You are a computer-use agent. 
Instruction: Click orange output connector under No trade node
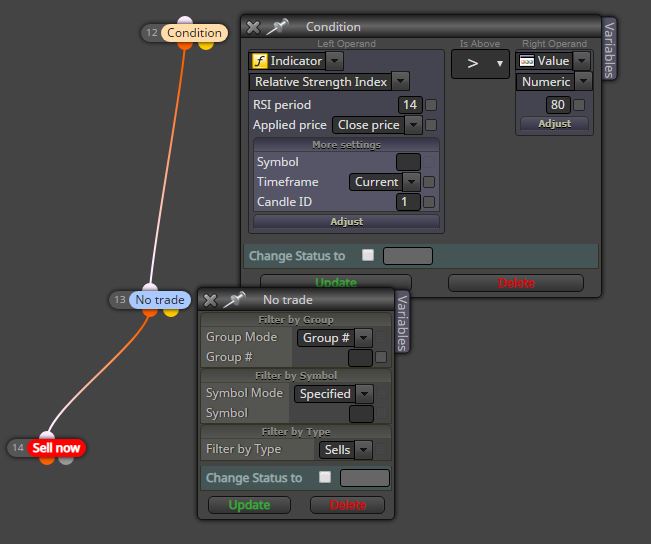tap(150, 311)
